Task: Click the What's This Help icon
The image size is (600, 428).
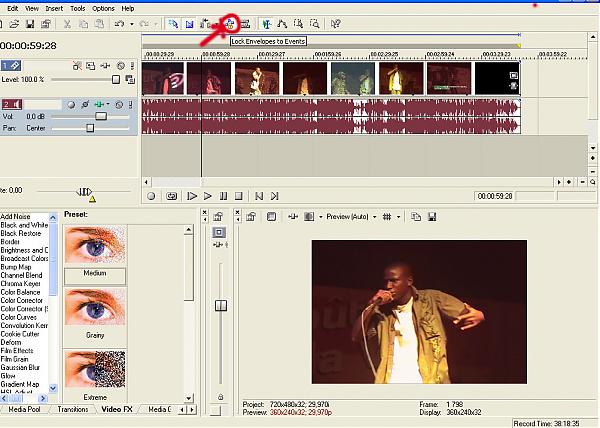Action: pyautogui.click(x=336, y=24)
